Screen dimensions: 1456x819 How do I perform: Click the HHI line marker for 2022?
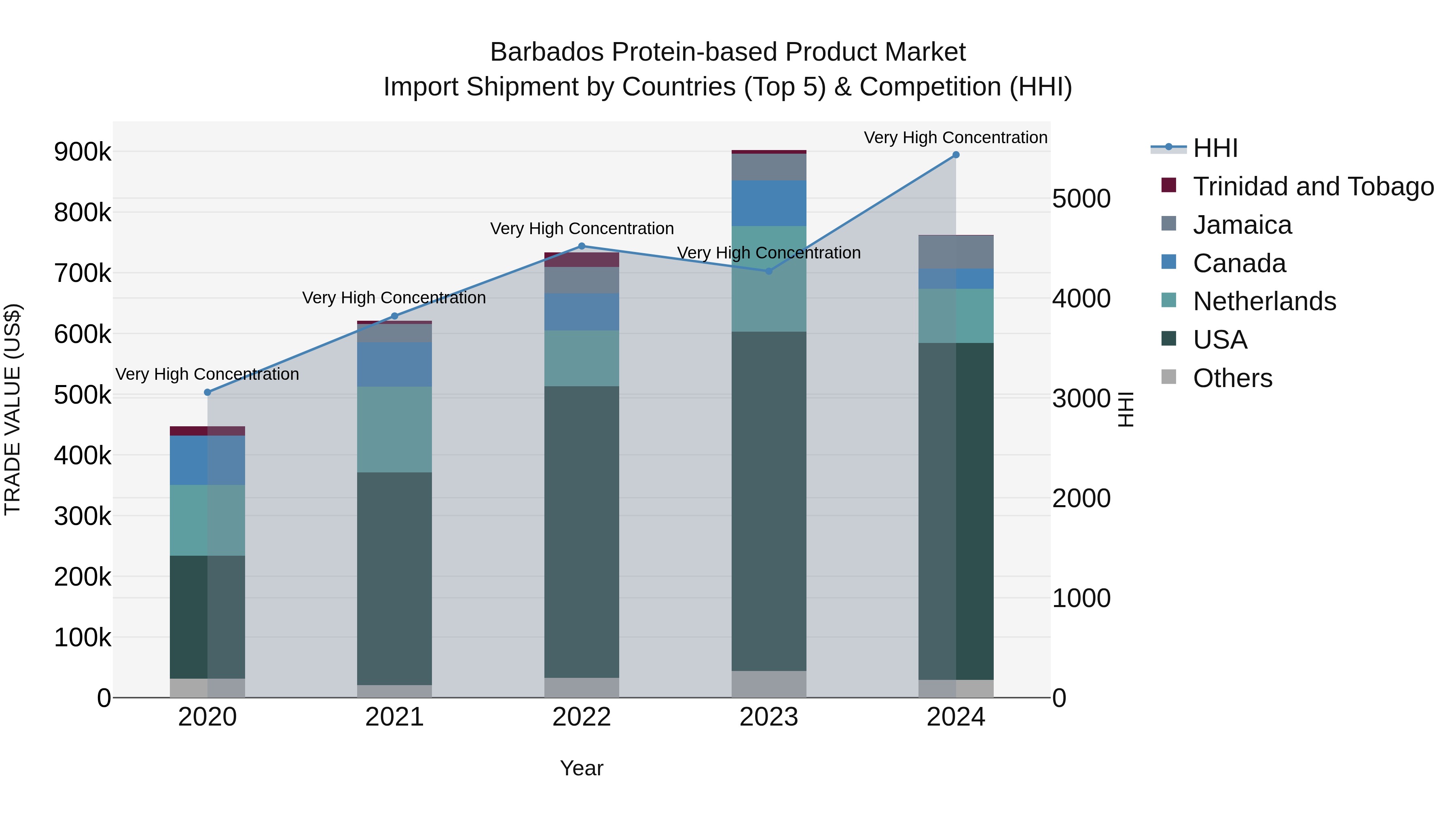[x=582, y=246]
